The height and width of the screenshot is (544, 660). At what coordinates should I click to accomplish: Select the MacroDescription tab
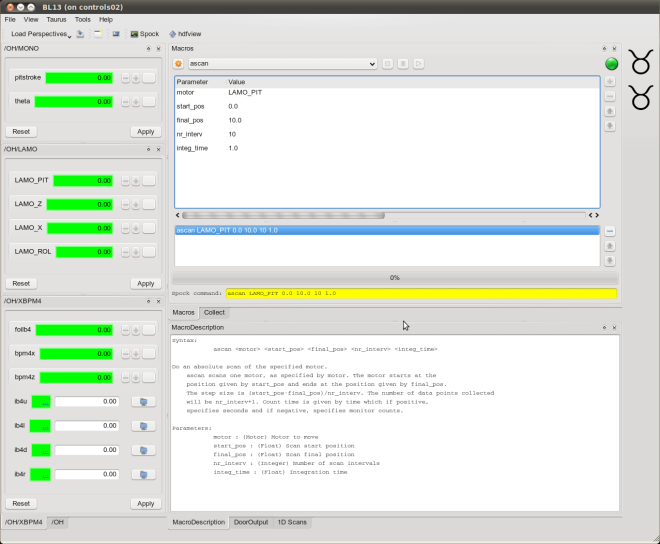(199, 522)
